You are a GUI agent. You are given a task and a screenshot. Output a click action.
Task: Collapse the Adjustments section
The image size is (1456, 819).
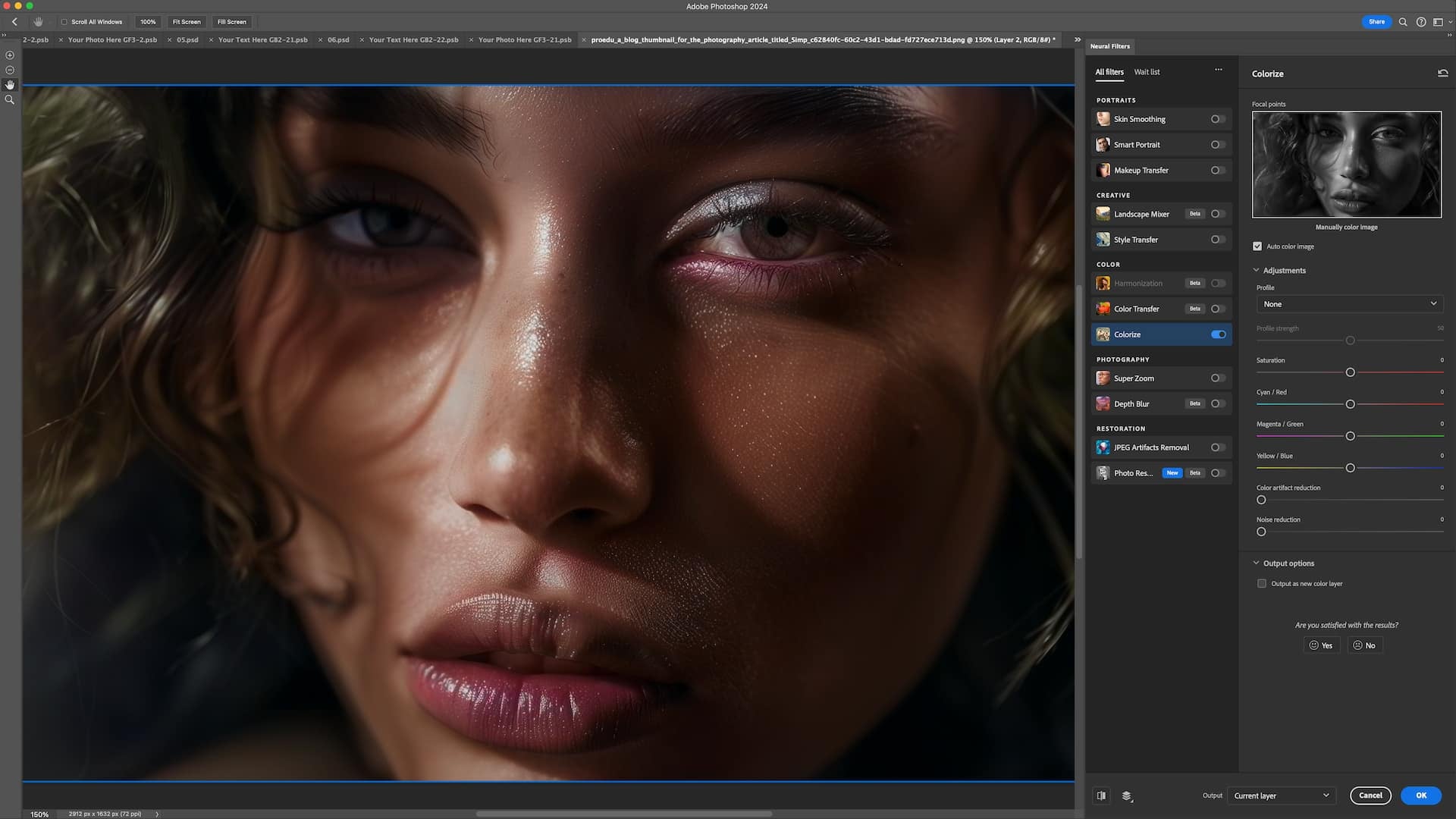click(x=1256, y=270)
